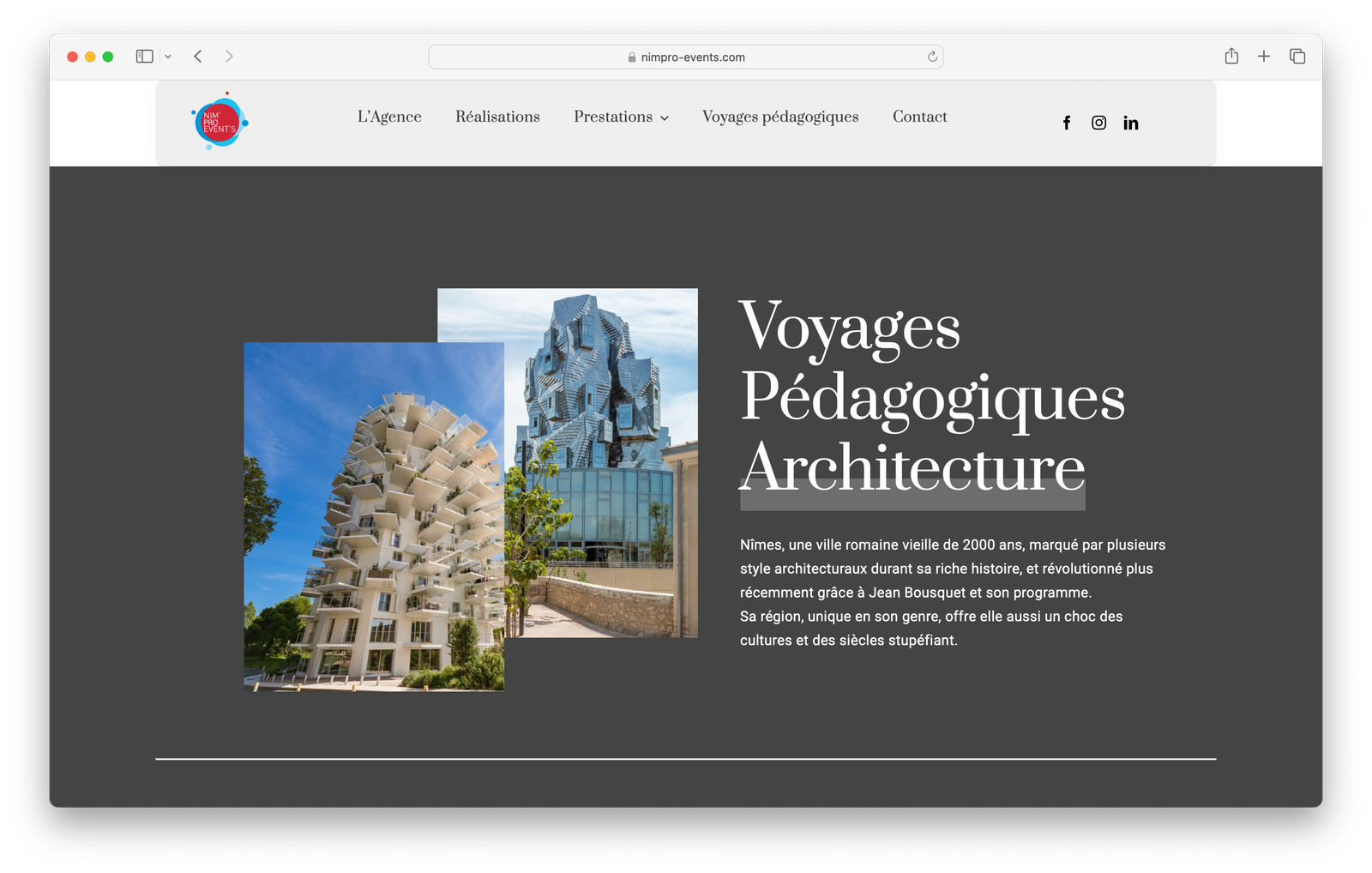Image resolution: width=1372 pixels, height=873 pixels.
Task: Navigate to the Contact page
Action: [x=919, y=117]
